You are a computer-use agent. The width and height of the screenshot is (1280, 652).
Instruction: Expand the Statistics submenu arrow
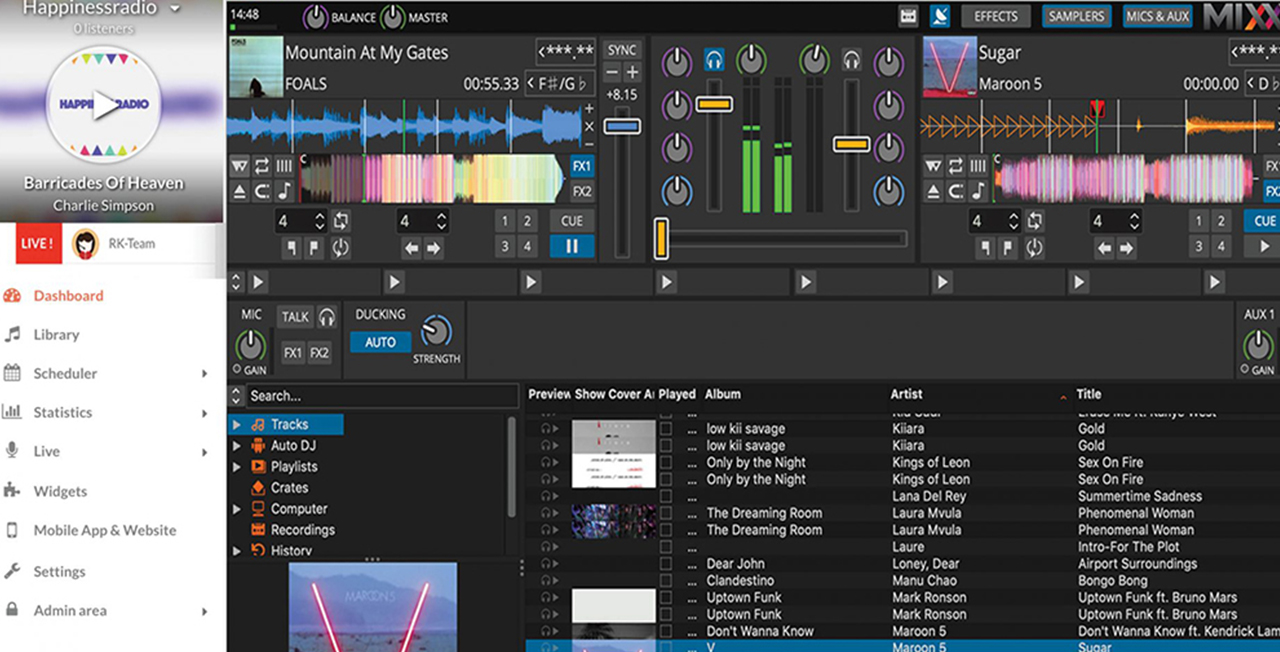click(204, 413)
